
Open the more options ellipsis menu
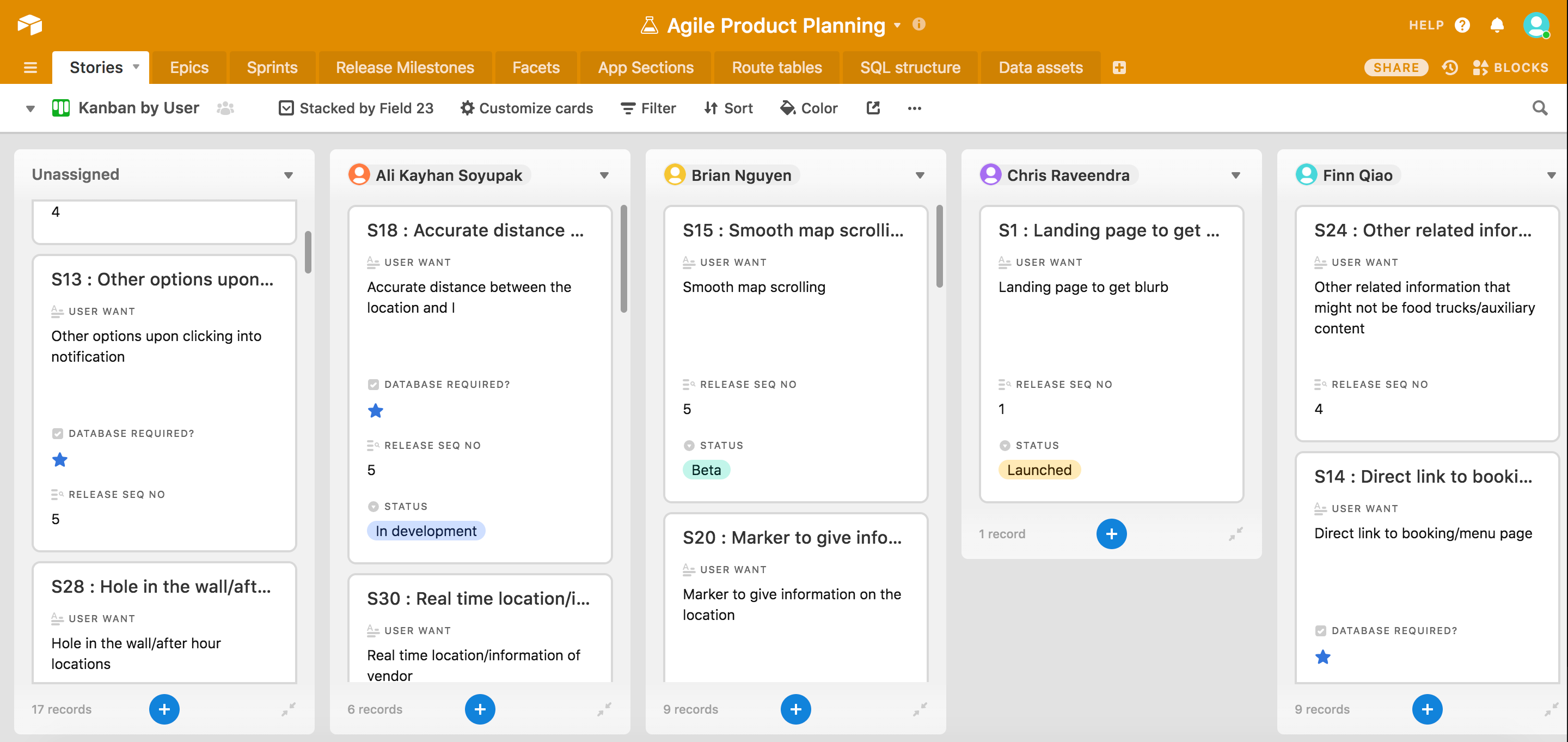tap(914, 108)
